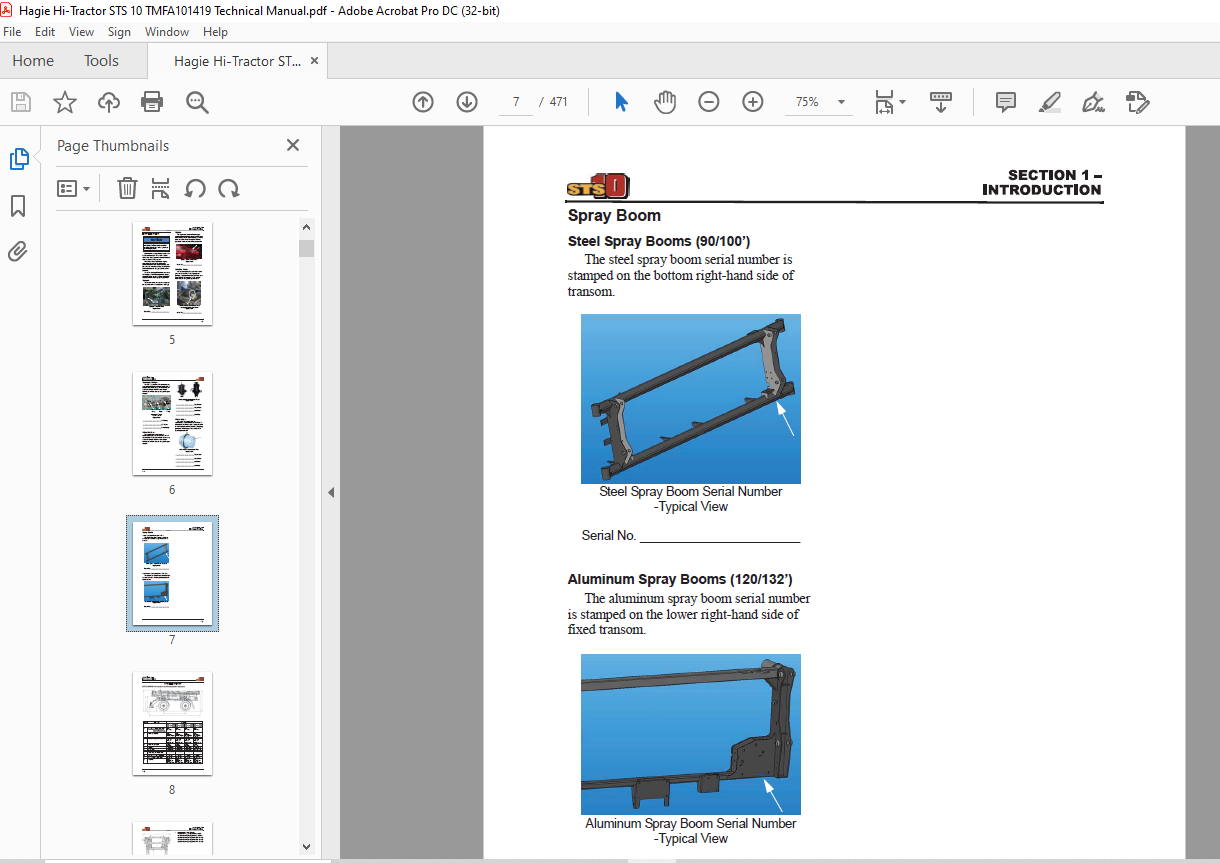
Task: Select page 8 thumbnail
Action: coord(172,723)
